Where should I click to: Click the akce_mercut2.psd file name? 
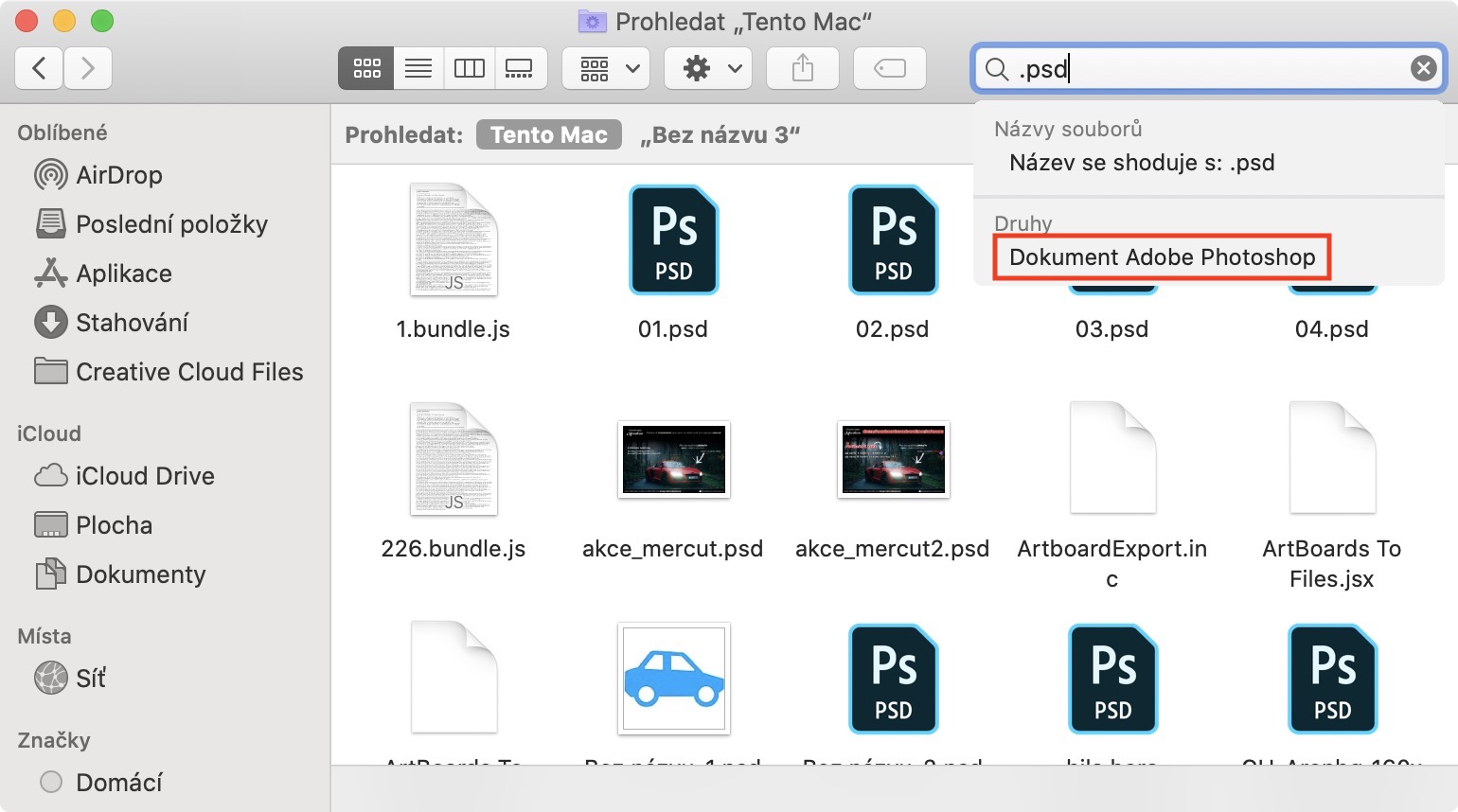click(893, 549)
